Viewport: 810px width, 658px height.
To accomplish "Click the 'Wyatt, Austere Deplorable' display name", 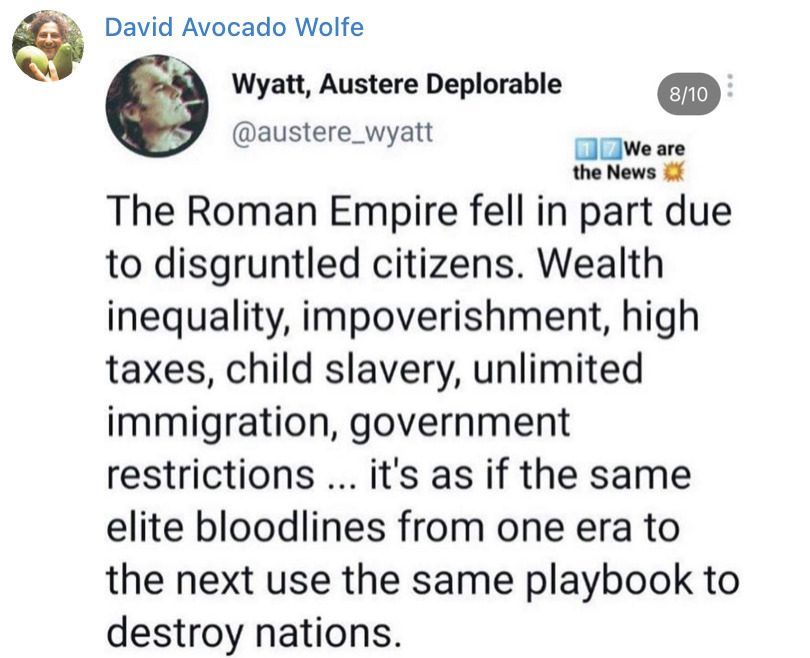I will pos(397,84).
